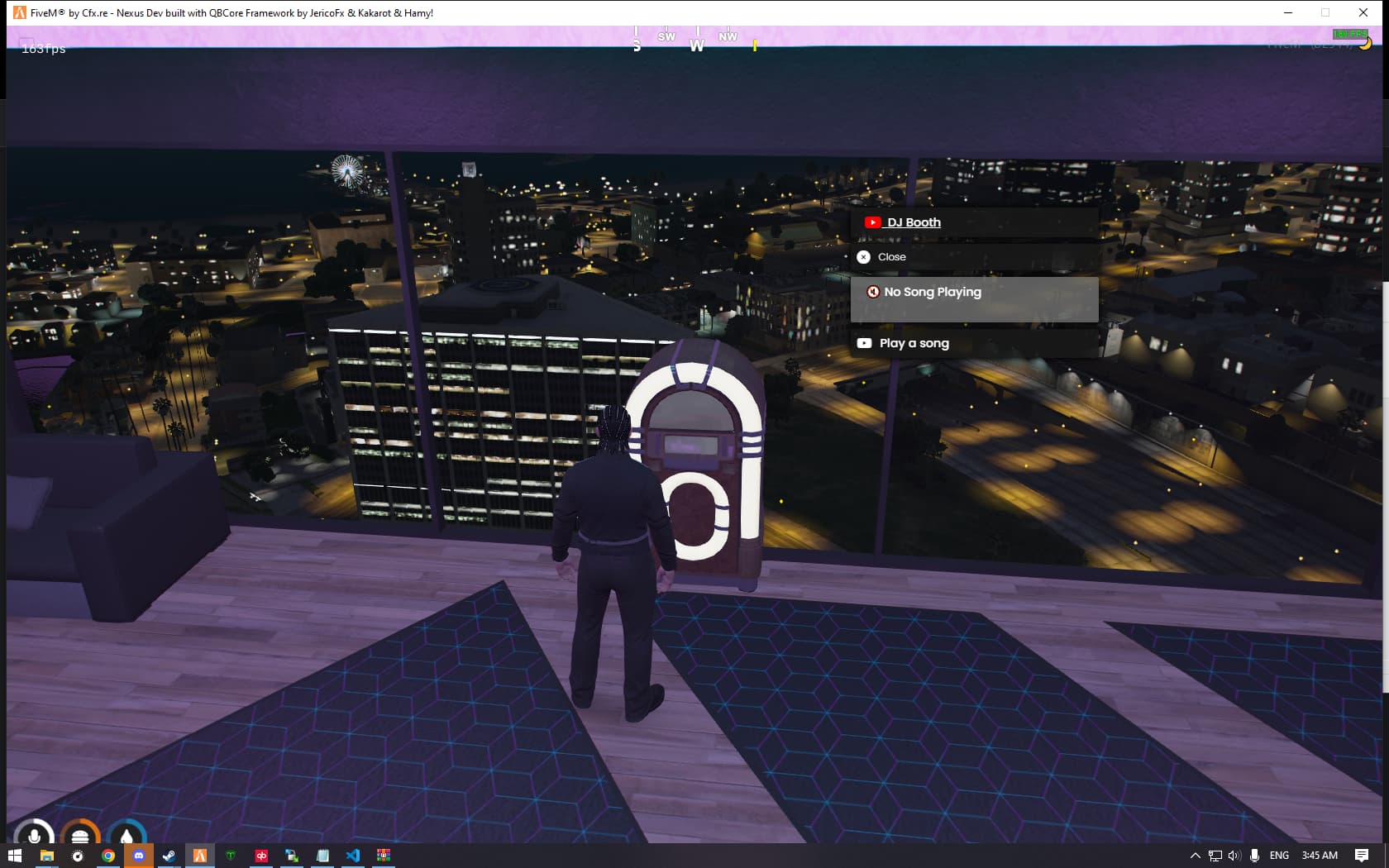Open the Windows notification center
Image resolution: width=1389 pixels, height=868 pixels.
click(1362, 856)
